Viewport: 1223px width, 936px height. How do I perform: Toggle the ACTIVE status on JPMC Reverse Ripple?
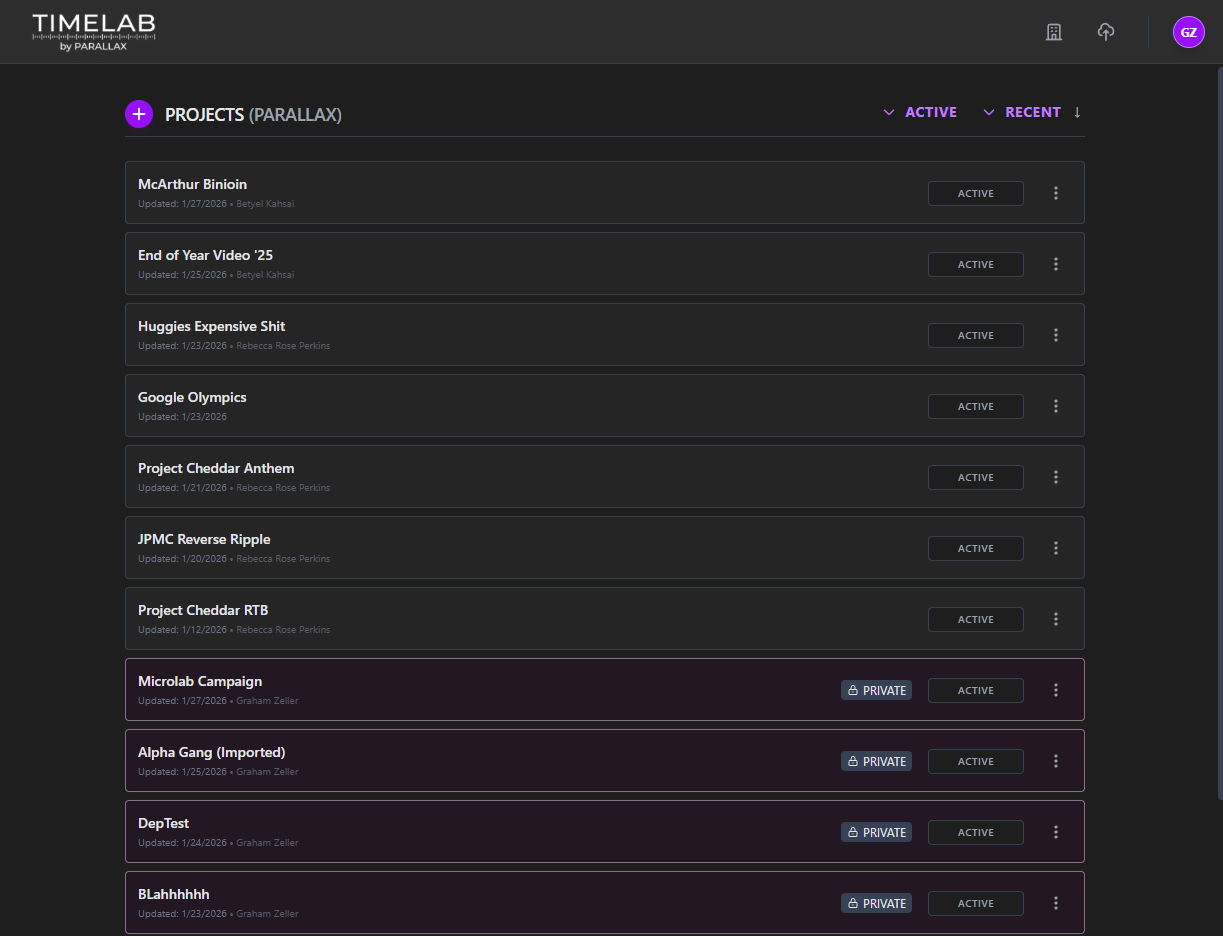point(975,548)
